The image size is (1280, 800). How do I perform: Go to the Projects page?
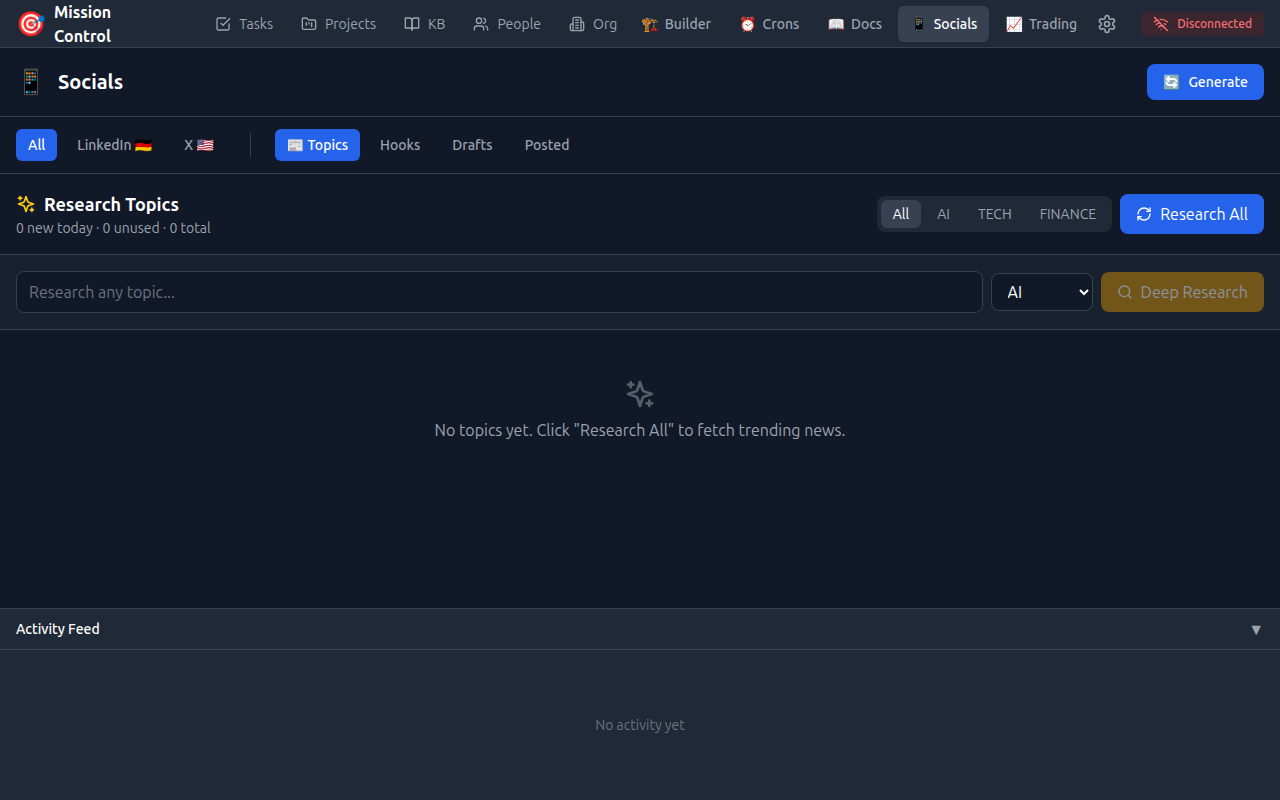[339, 24]
